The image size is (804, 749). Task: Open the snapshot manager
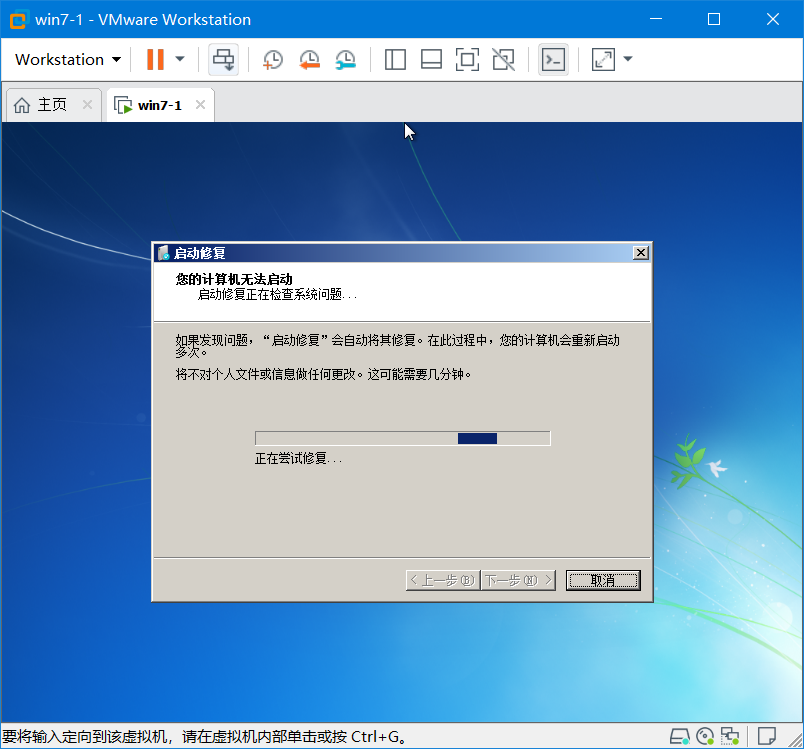point(346,59)
